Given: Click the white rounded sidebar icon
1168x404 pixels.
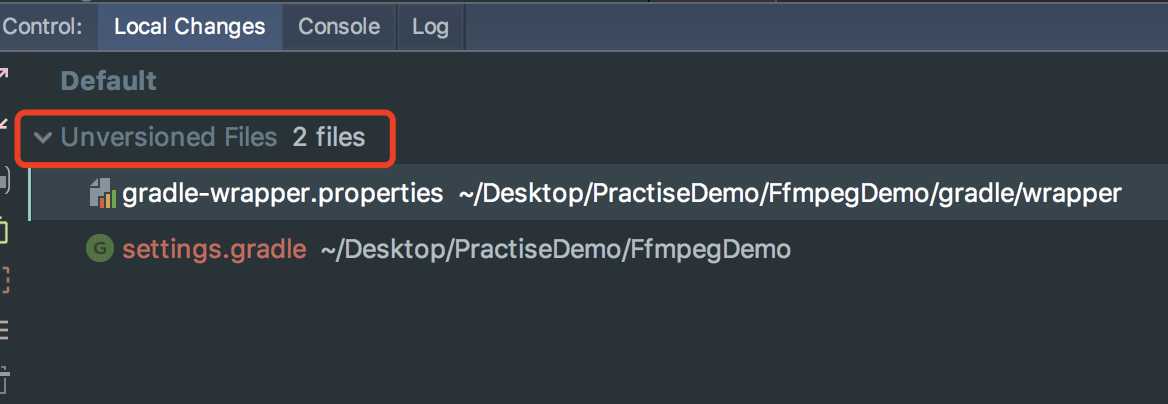Looking at the screenshot, I should pos(4,181).
